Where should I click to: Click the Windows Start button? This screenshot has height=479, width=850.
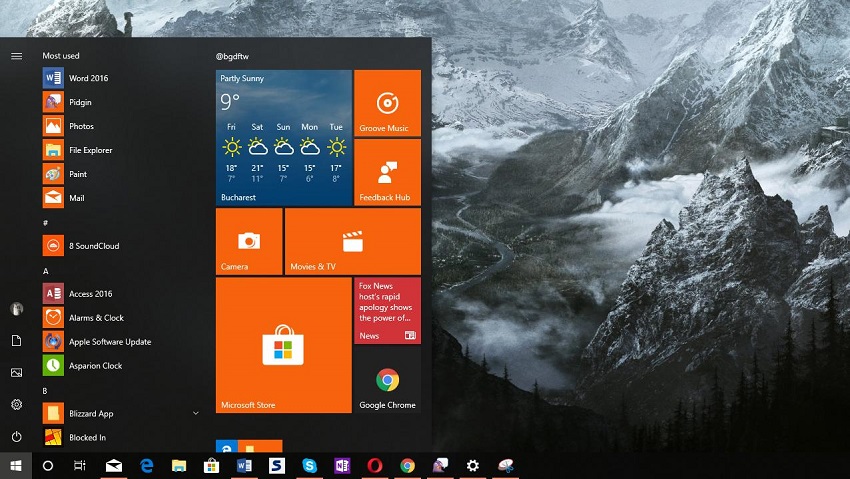16,466
